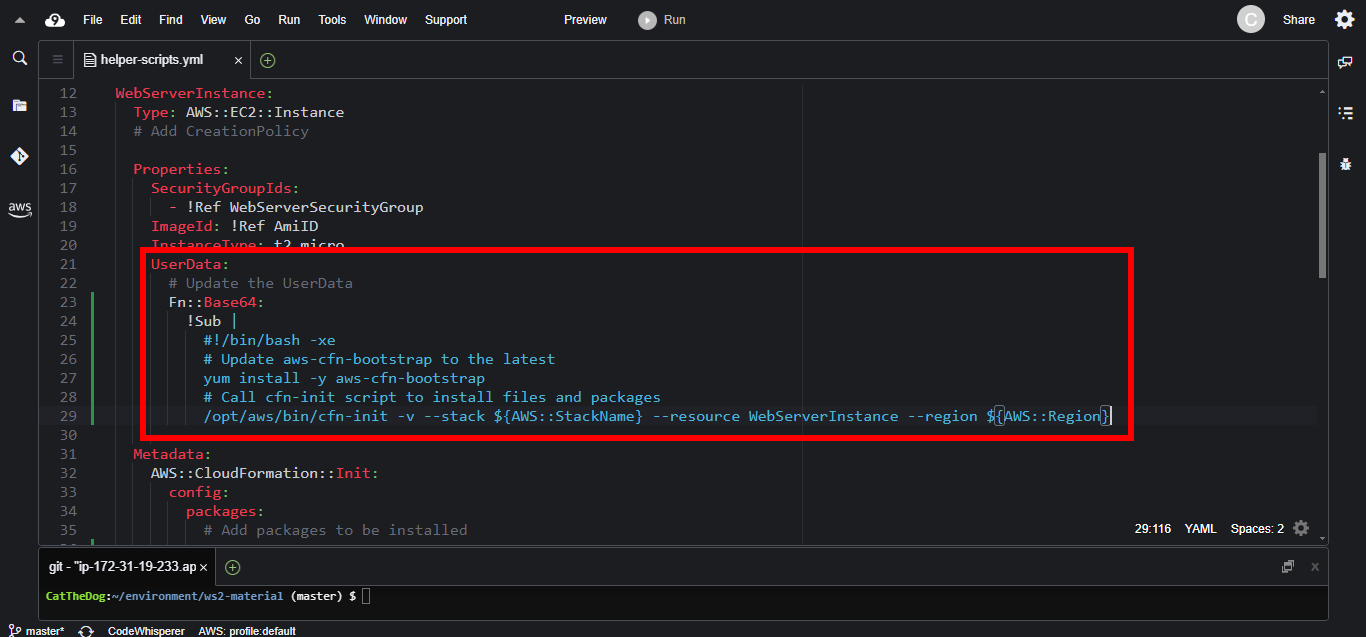Open editor settings gear in status bar
The image size is (1366, 637).
[1301, 528]
